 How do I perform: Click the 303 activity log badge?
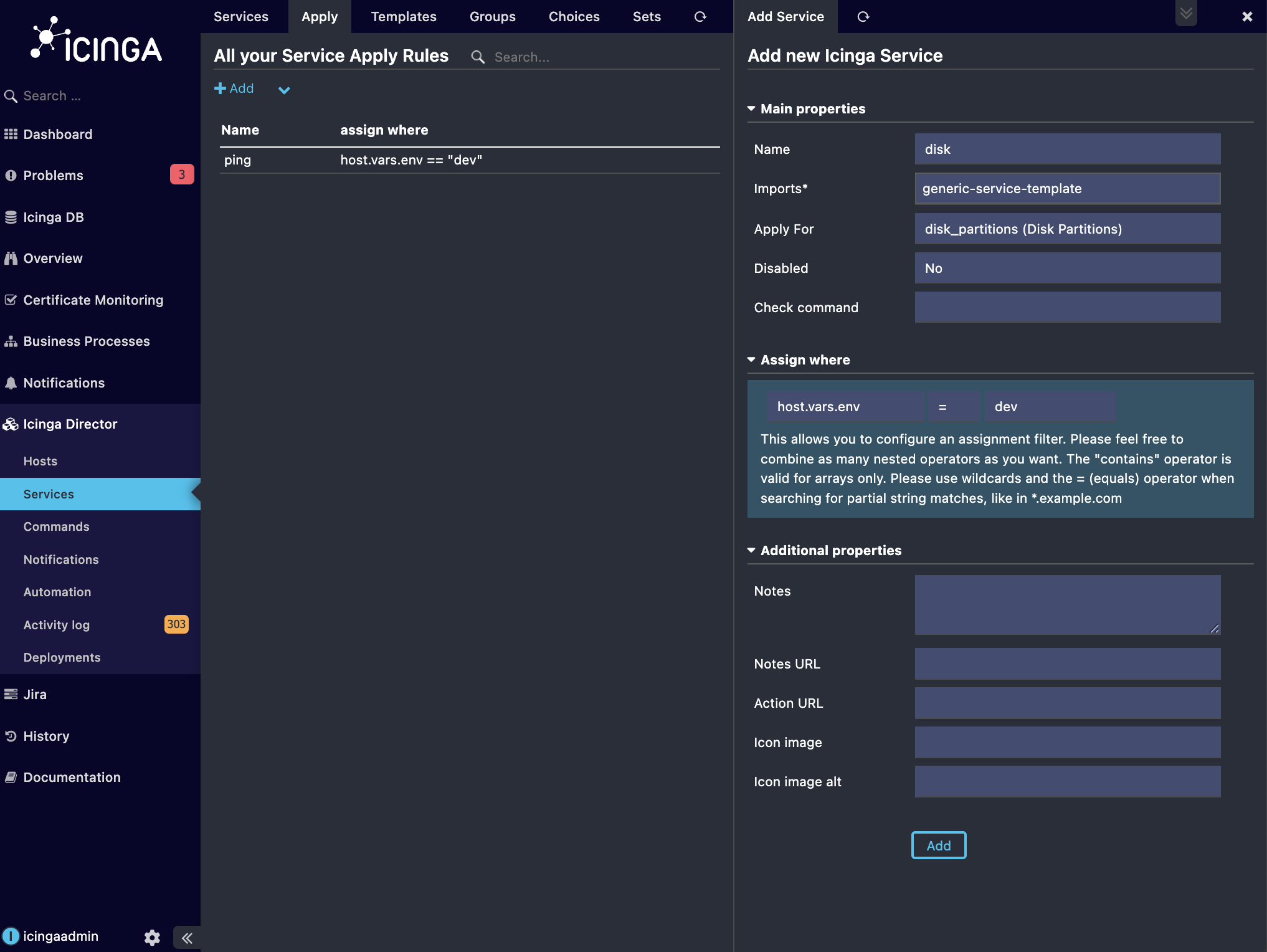coord(176,624)
